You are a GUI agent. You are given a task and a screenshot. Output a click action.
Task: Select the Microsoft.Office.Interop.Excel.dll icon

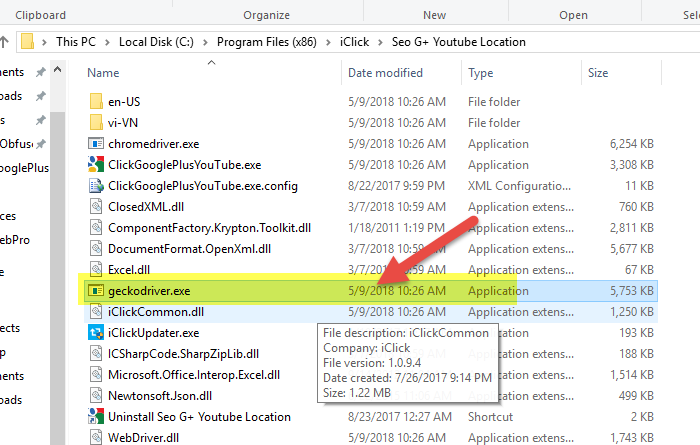coord(96,374)
